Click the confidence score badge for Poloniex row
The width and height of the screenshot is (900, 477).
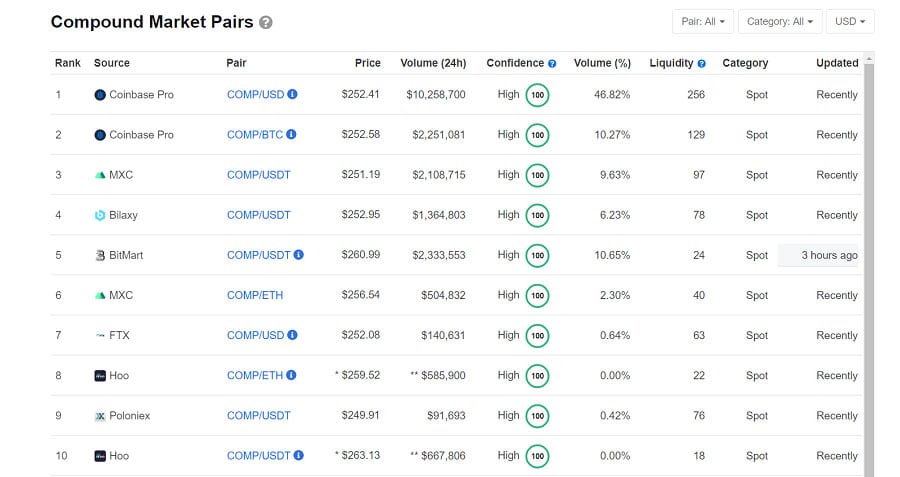[537, 416]
